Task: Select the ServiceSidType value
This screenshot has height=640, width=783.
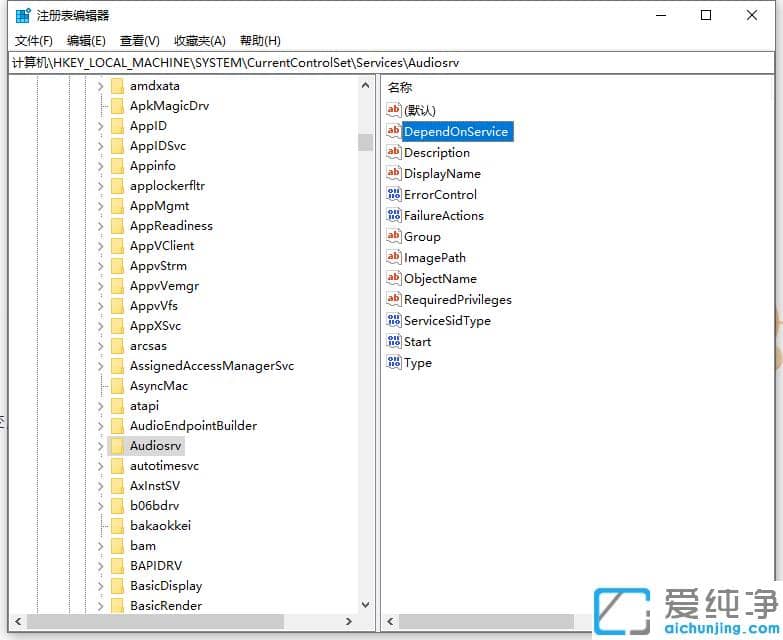Action: (446, 321)
